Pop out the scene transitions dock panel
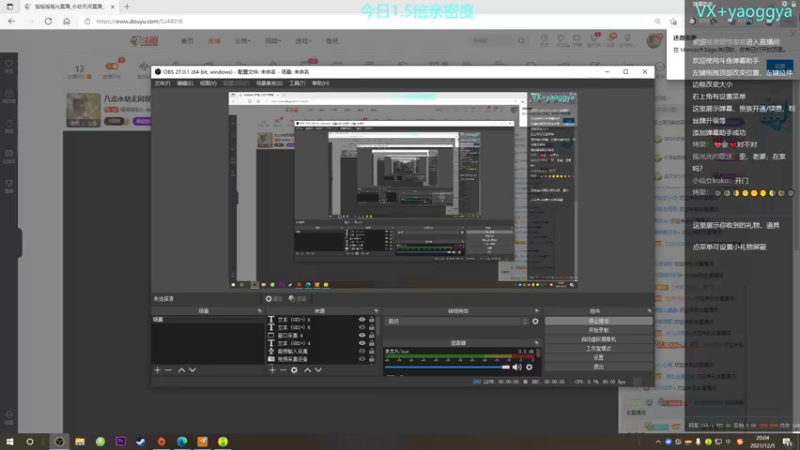This screenshot has height=450, width=800. (x=536, y=311)
